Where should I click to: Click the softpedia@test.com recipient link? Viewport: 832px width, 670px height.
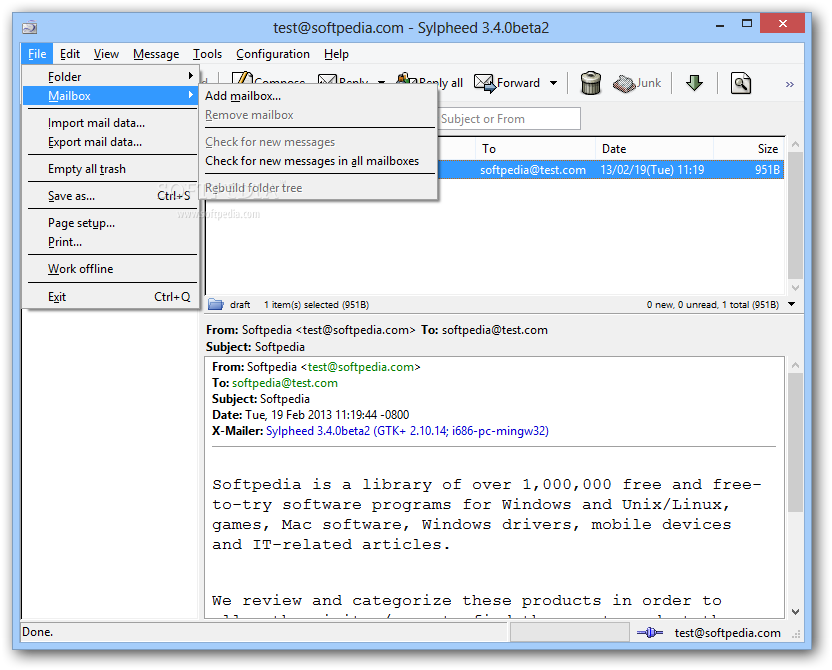285,383
